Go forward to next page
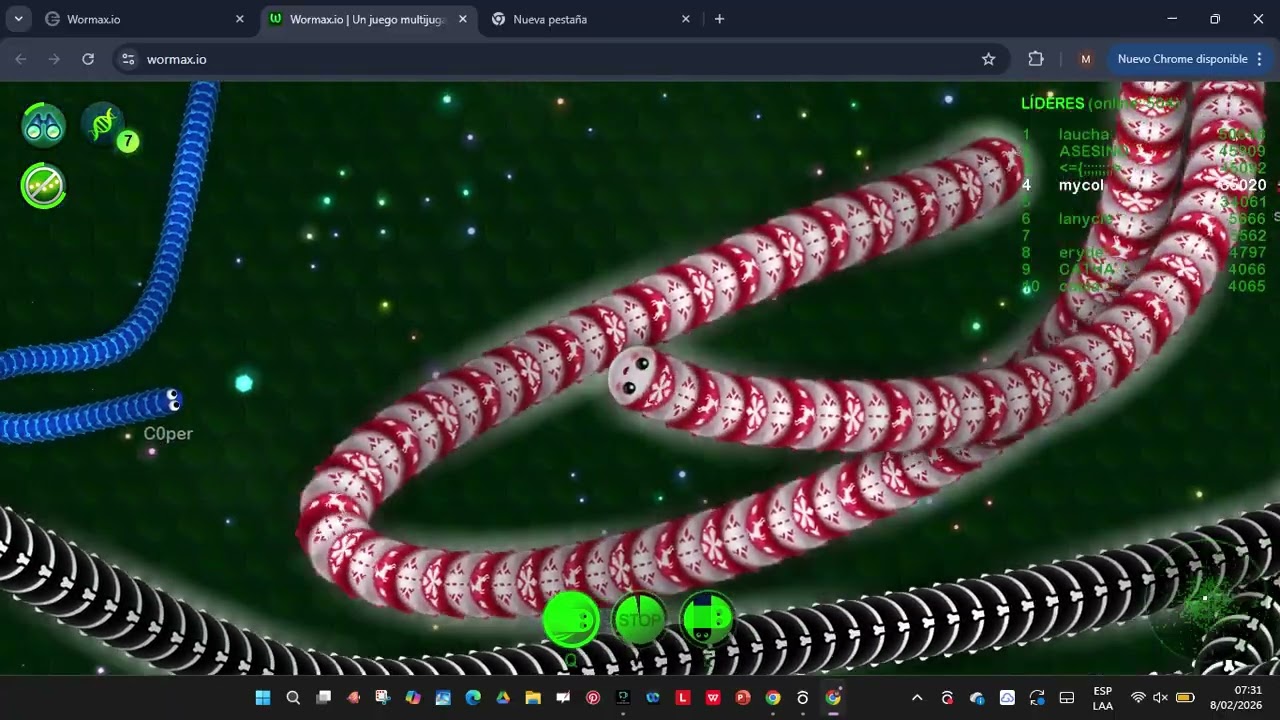Viewport: 1280px width, 720px height. point(54,59)
